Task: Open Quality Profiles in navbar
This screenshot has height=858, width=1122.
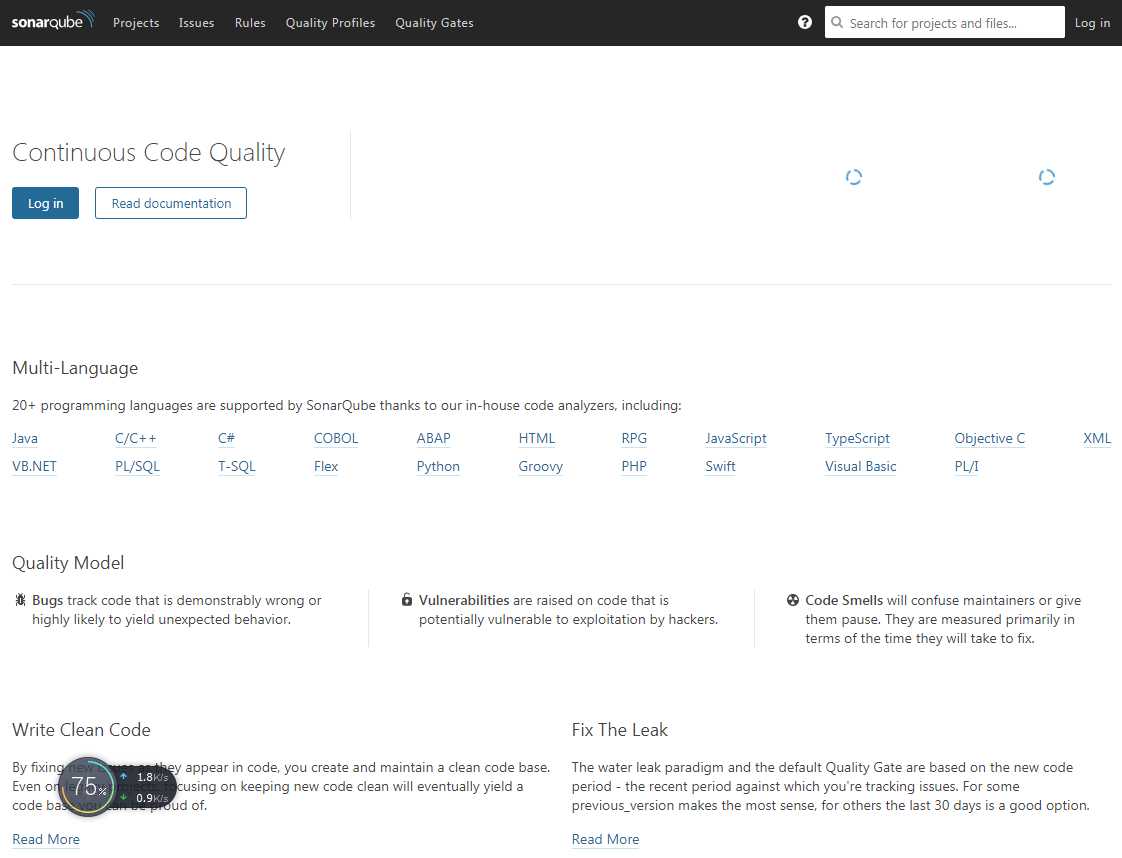Action: 330,23
